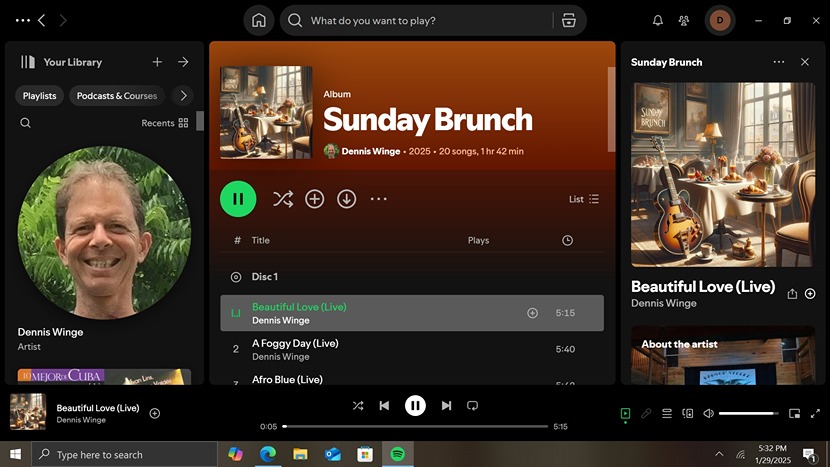Close the Sunday Brunch now playing panel
830x467 pixels.
coord(805,62)
